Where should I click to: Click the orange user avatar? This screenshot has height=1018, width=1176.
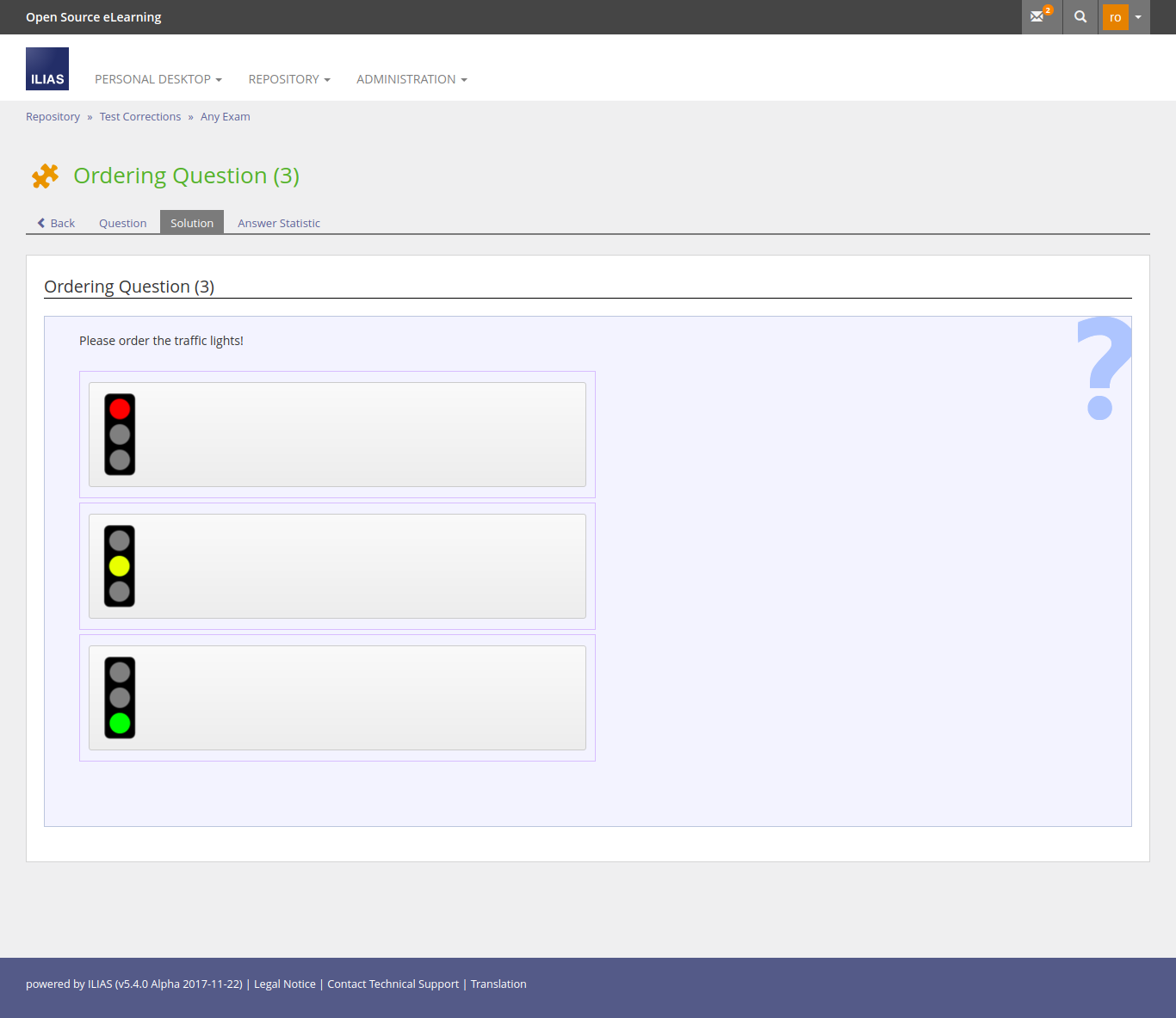coord(1115,17)
